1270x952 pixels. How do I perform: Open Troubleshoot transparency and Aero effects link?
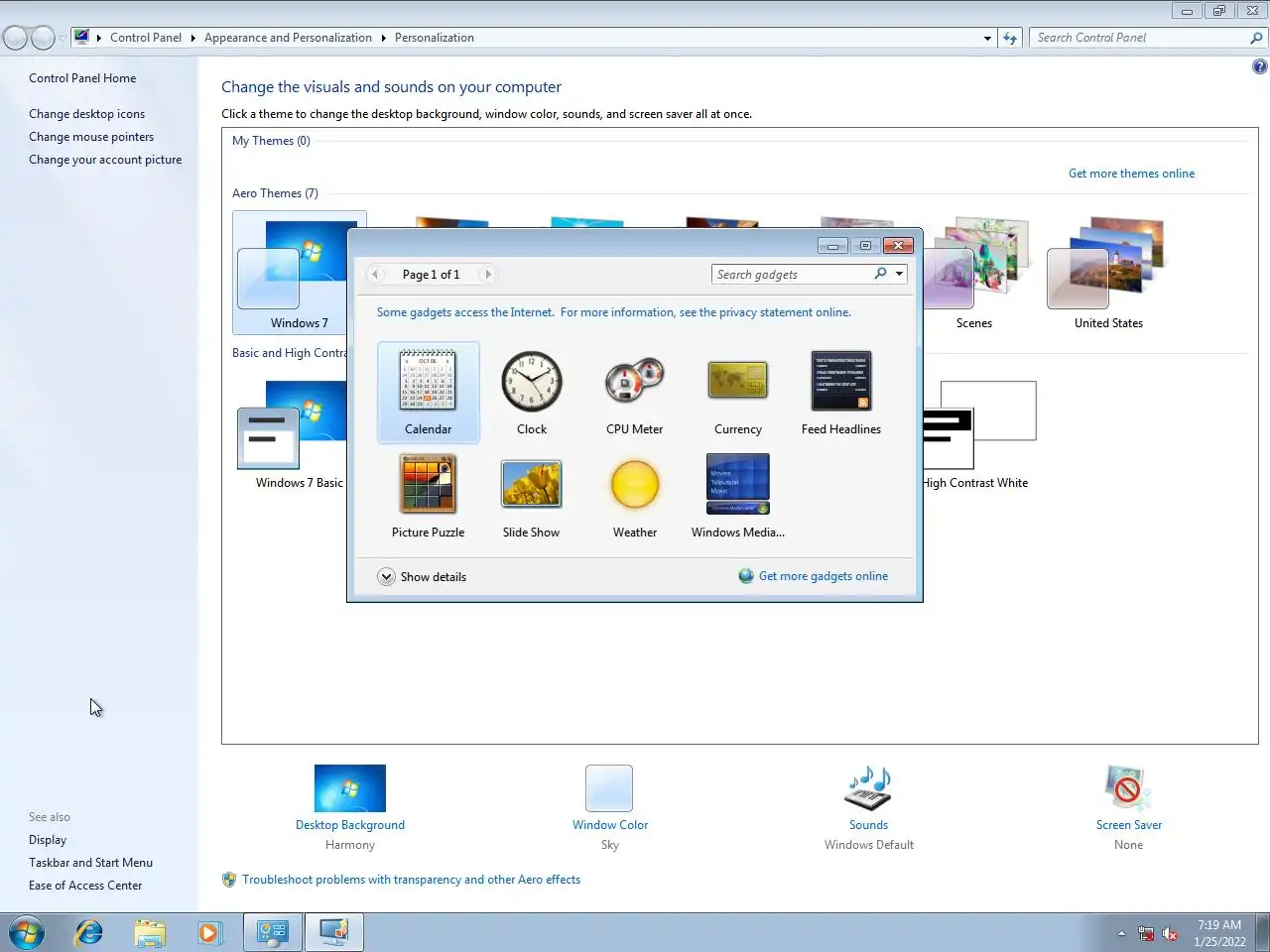coord(411,880)
